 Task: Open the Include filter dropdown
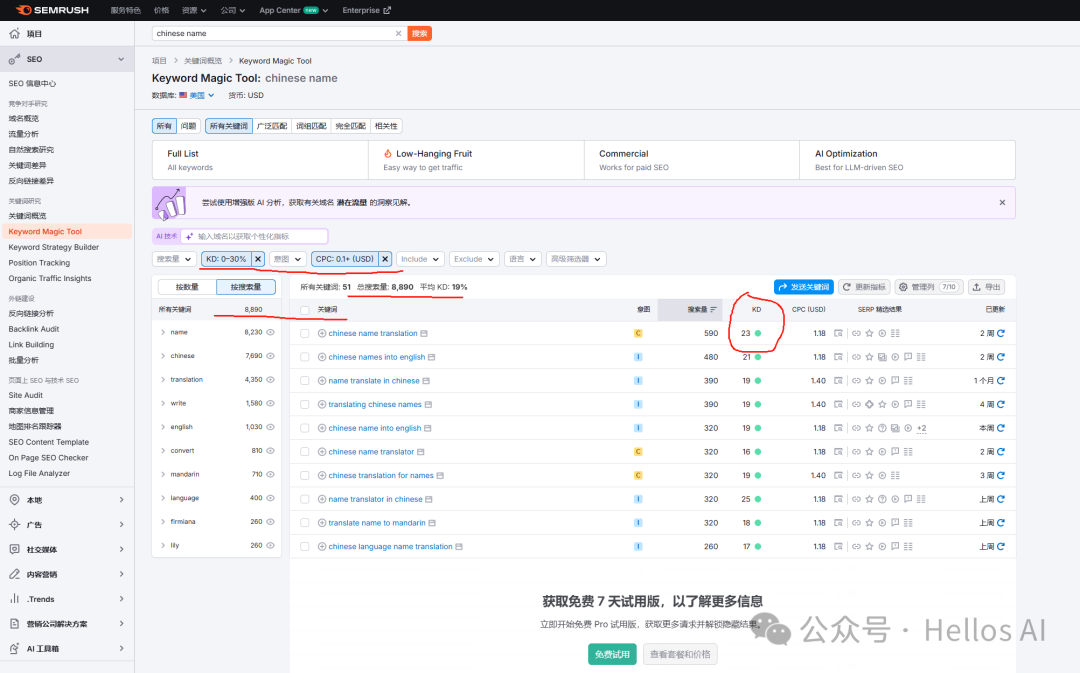tap(420, 259)
